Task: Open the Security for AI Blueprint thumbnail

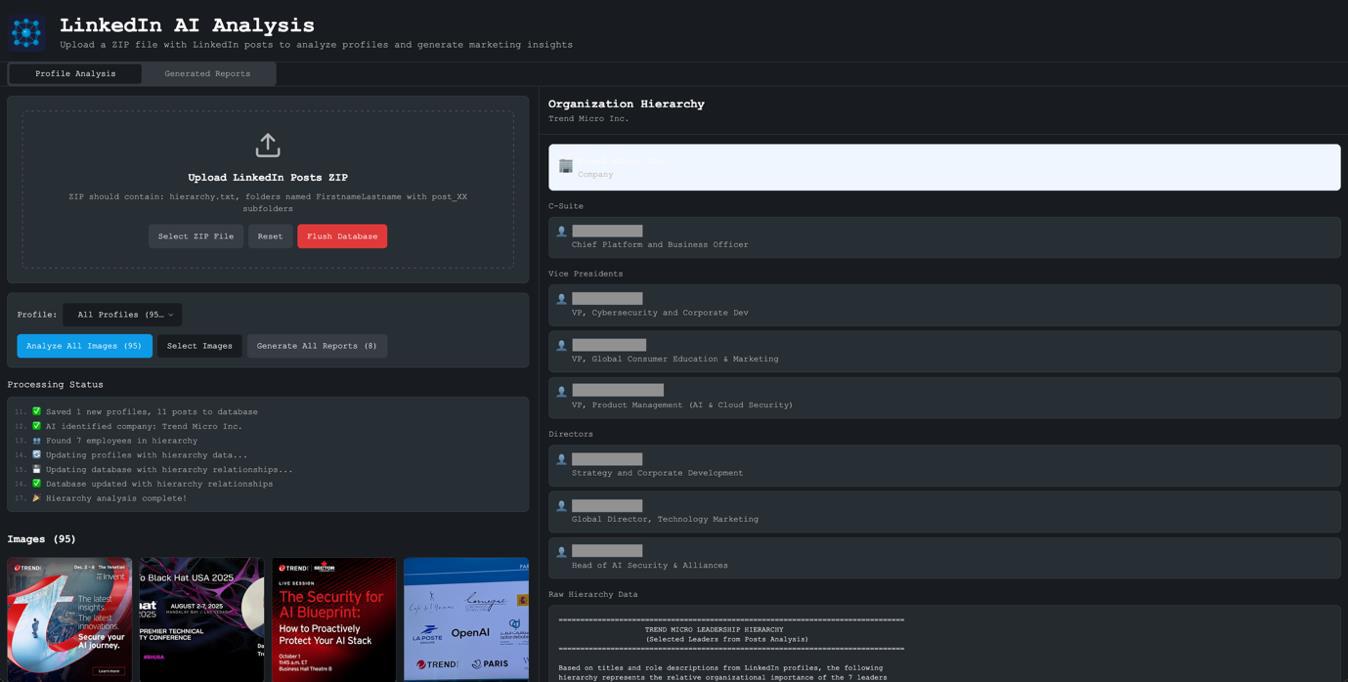Action: (333, 619)
